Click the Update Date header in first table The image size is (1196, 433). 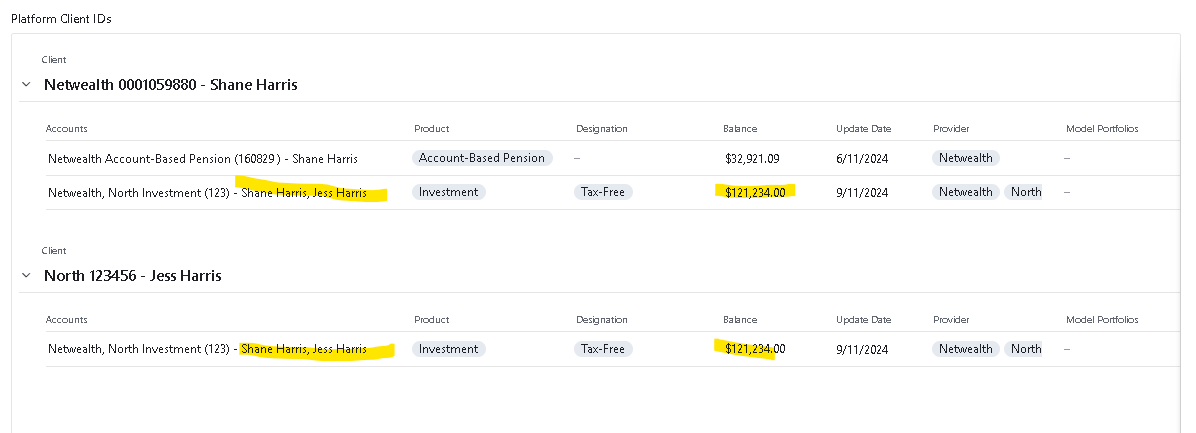[x=863, y=129]
